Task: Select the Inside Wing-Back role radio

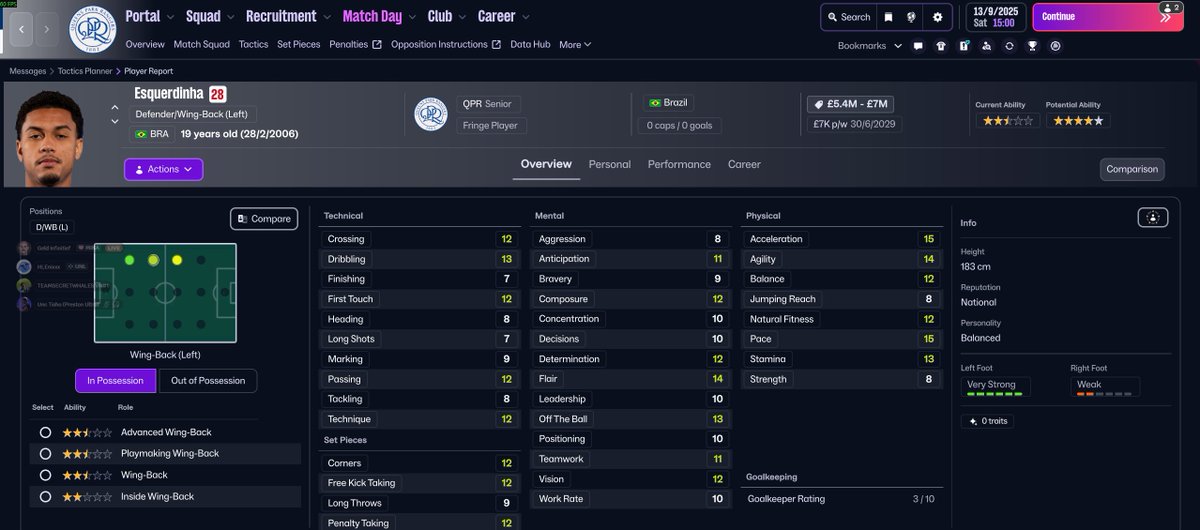Action: 45,496
